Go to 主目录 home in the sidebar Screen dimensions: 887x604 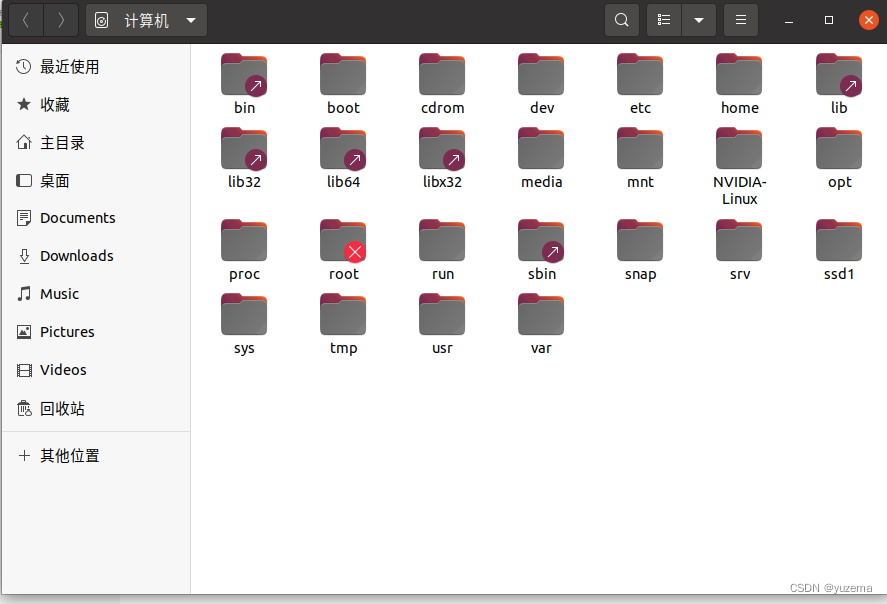96,143
